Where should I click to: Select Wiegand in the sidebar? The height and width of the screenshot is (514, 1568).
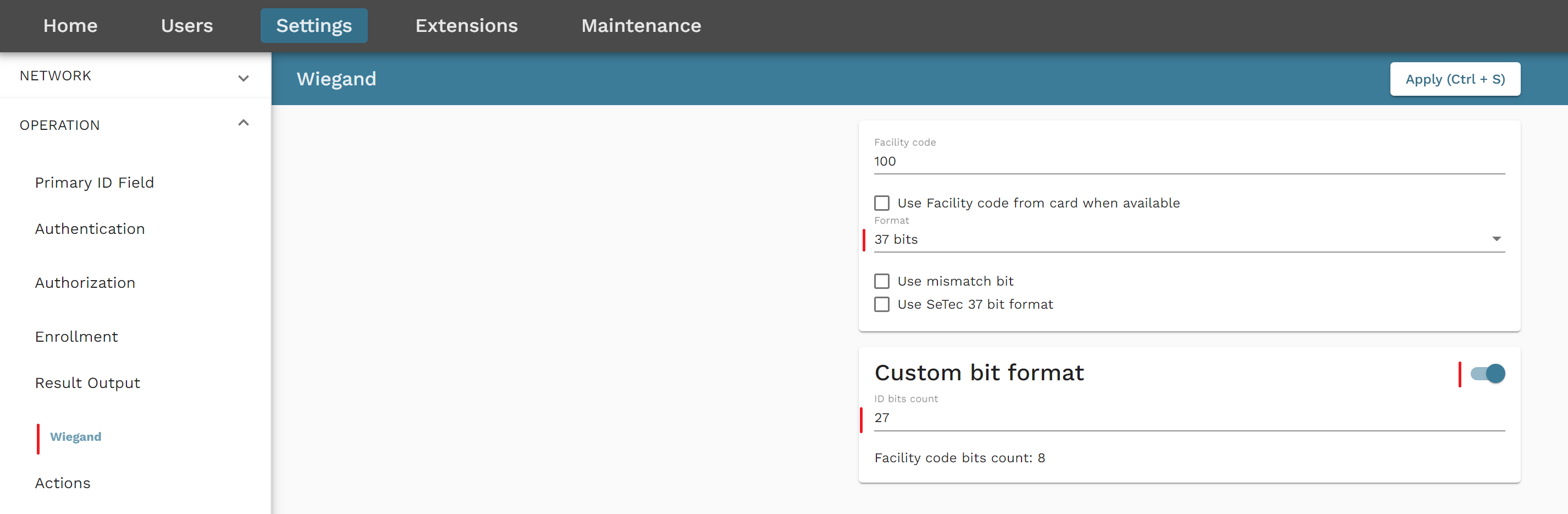tap(75, 436)
